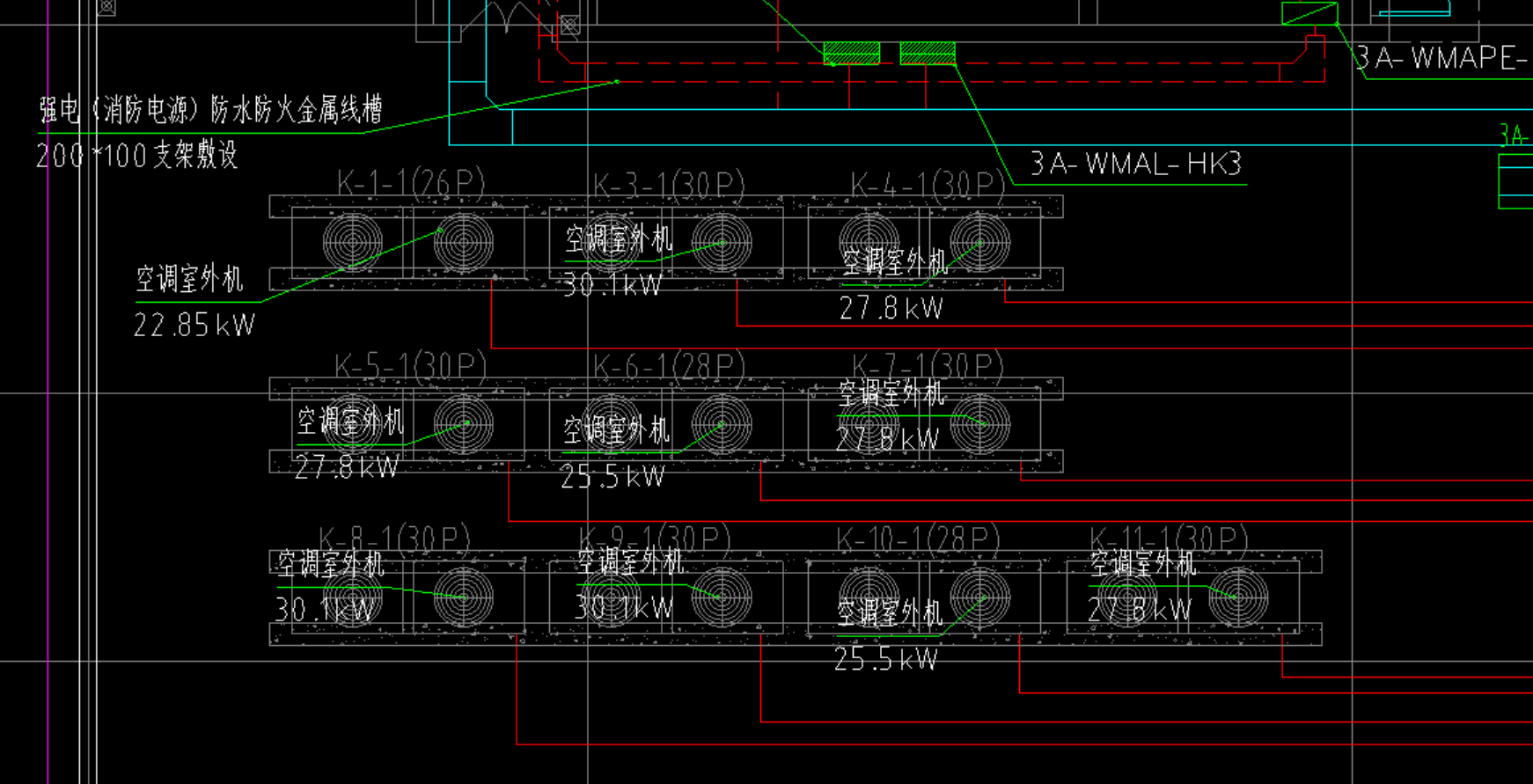Select the K-7-1(30P) unit label
Screen dimensions: 1533x784
pyautogui.click(x=928, y=365)
